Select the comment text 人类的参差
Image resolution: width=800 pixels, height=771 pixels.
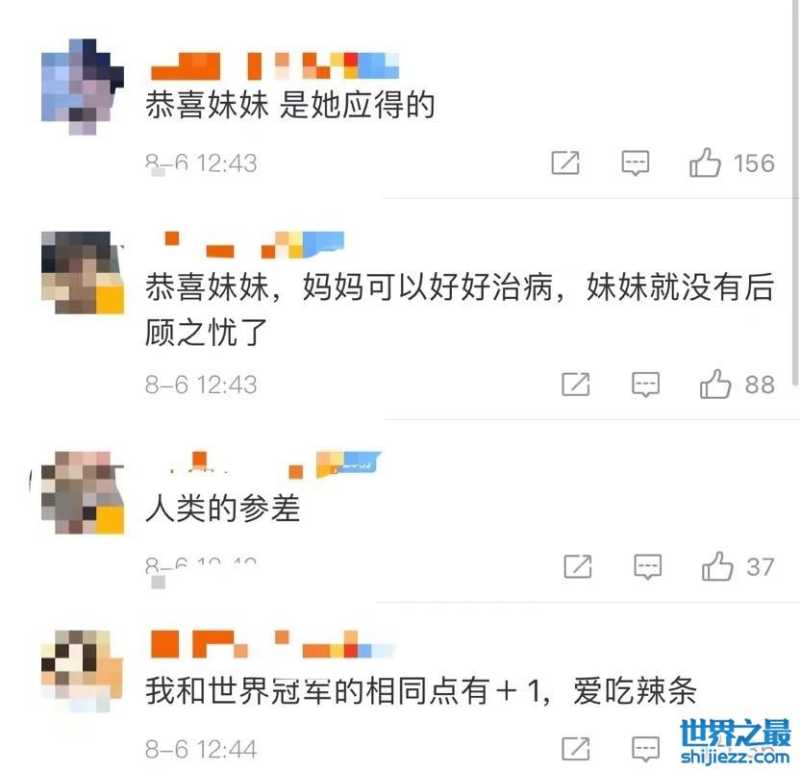coord(223,508)
